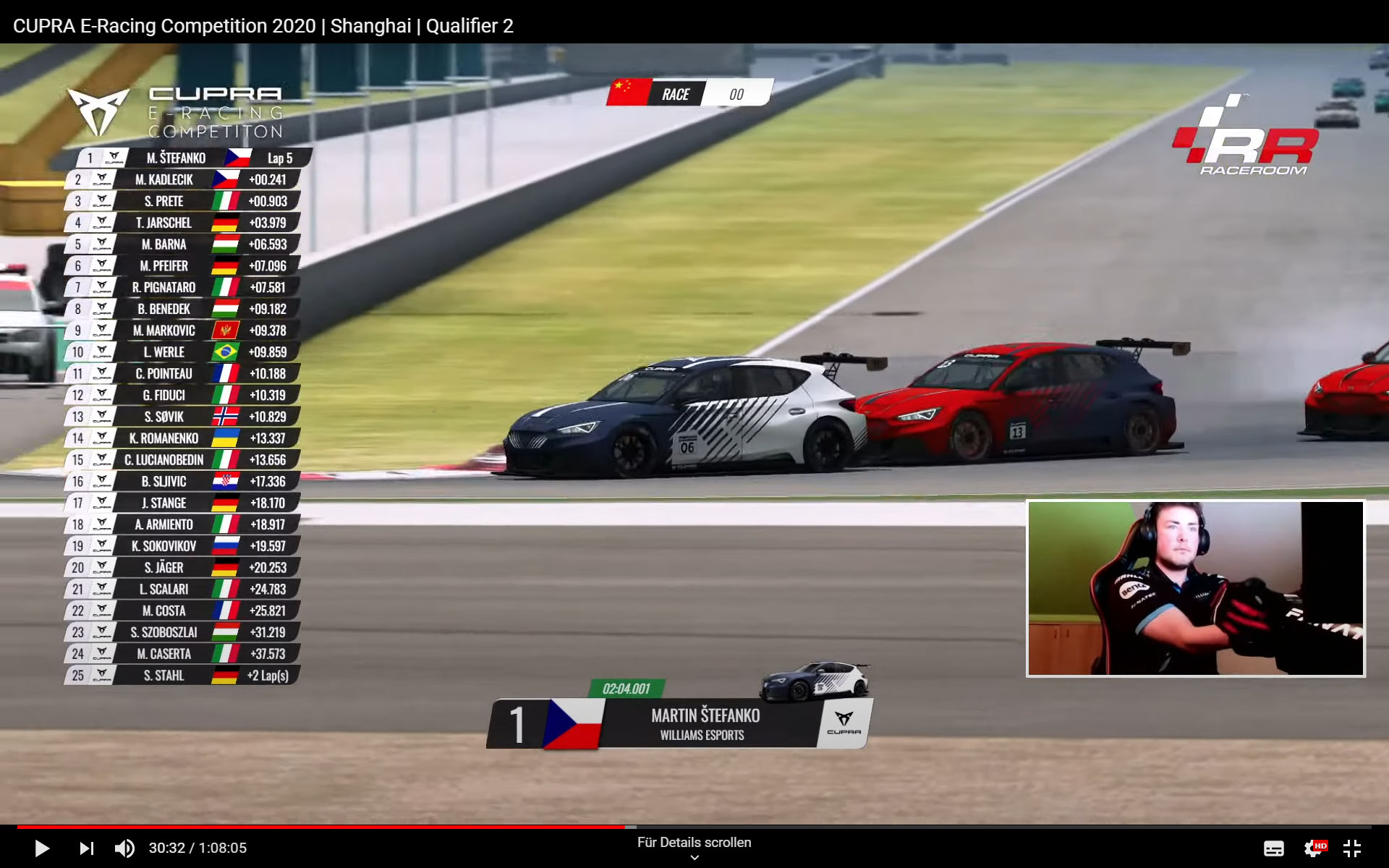This screenshot has width=1389, height=868.
Task: Click the driver webcam thumbnail
Action: [x=1196, y=588]
